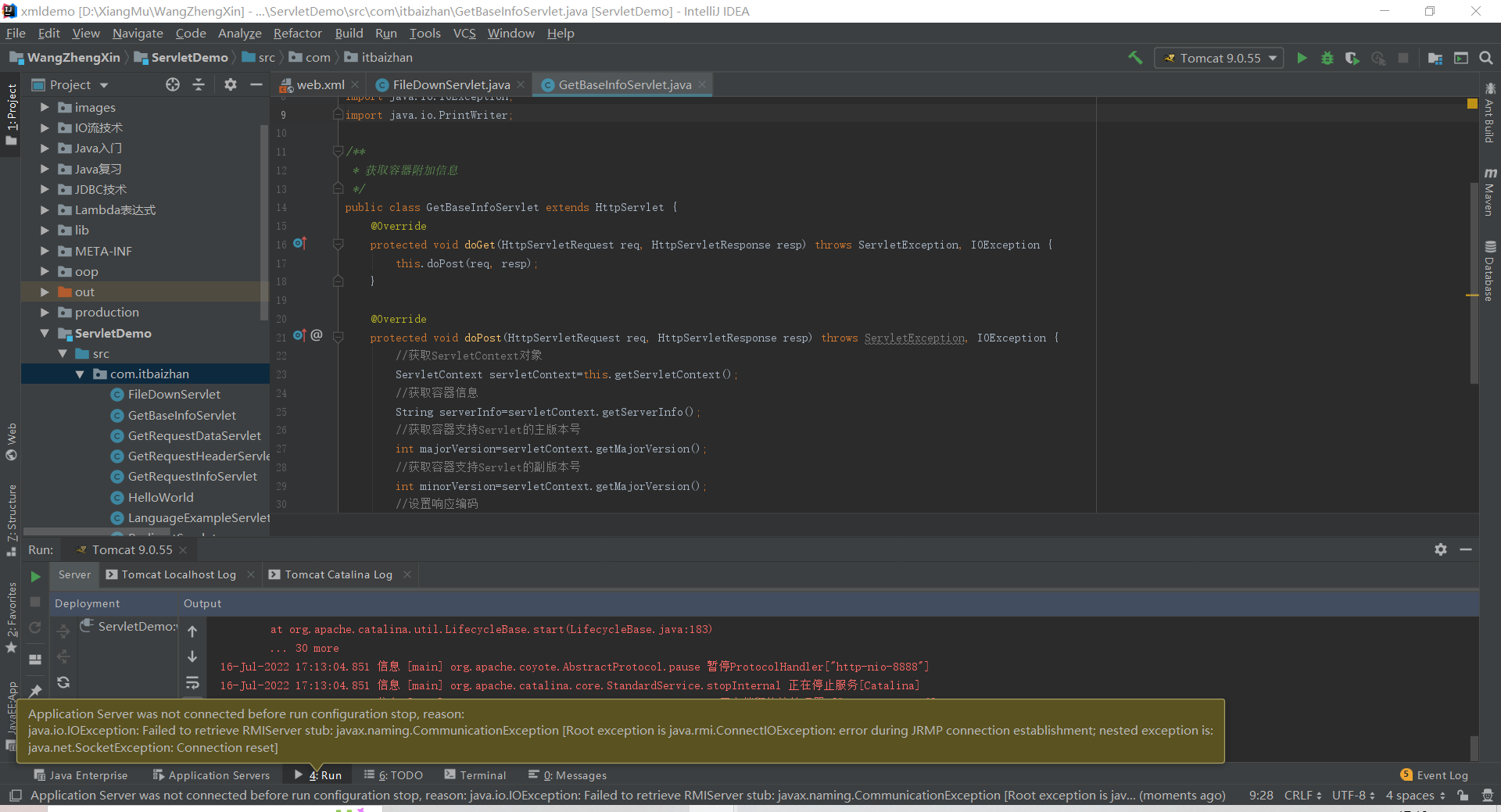Screen dimensions: 1501x812
Task: Click the refresh deployment icon
Action: [x=63, y=682]
